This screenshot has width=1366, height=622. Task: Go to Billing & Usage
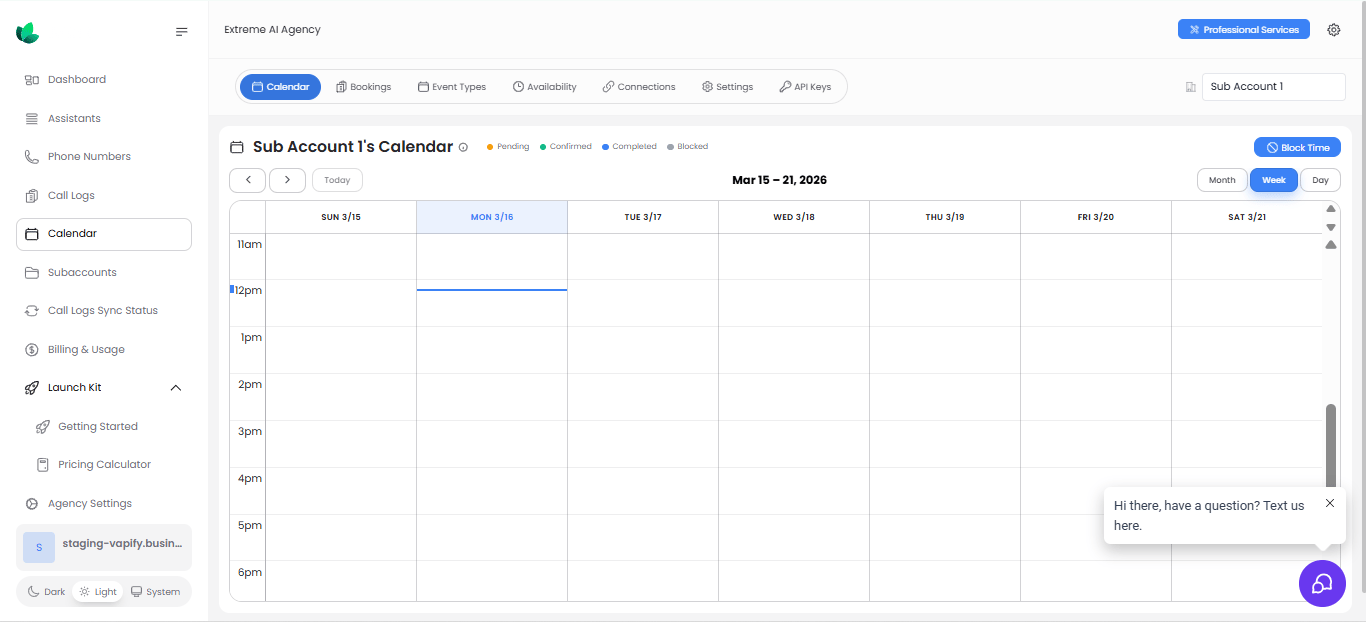coord(104,349)
